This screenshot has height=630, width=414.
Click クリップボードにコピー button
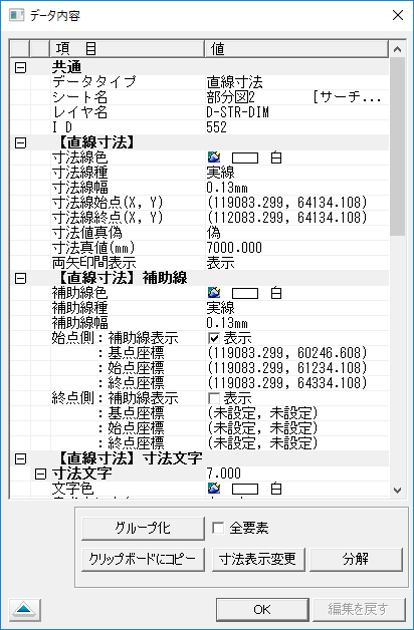point(143,559)
